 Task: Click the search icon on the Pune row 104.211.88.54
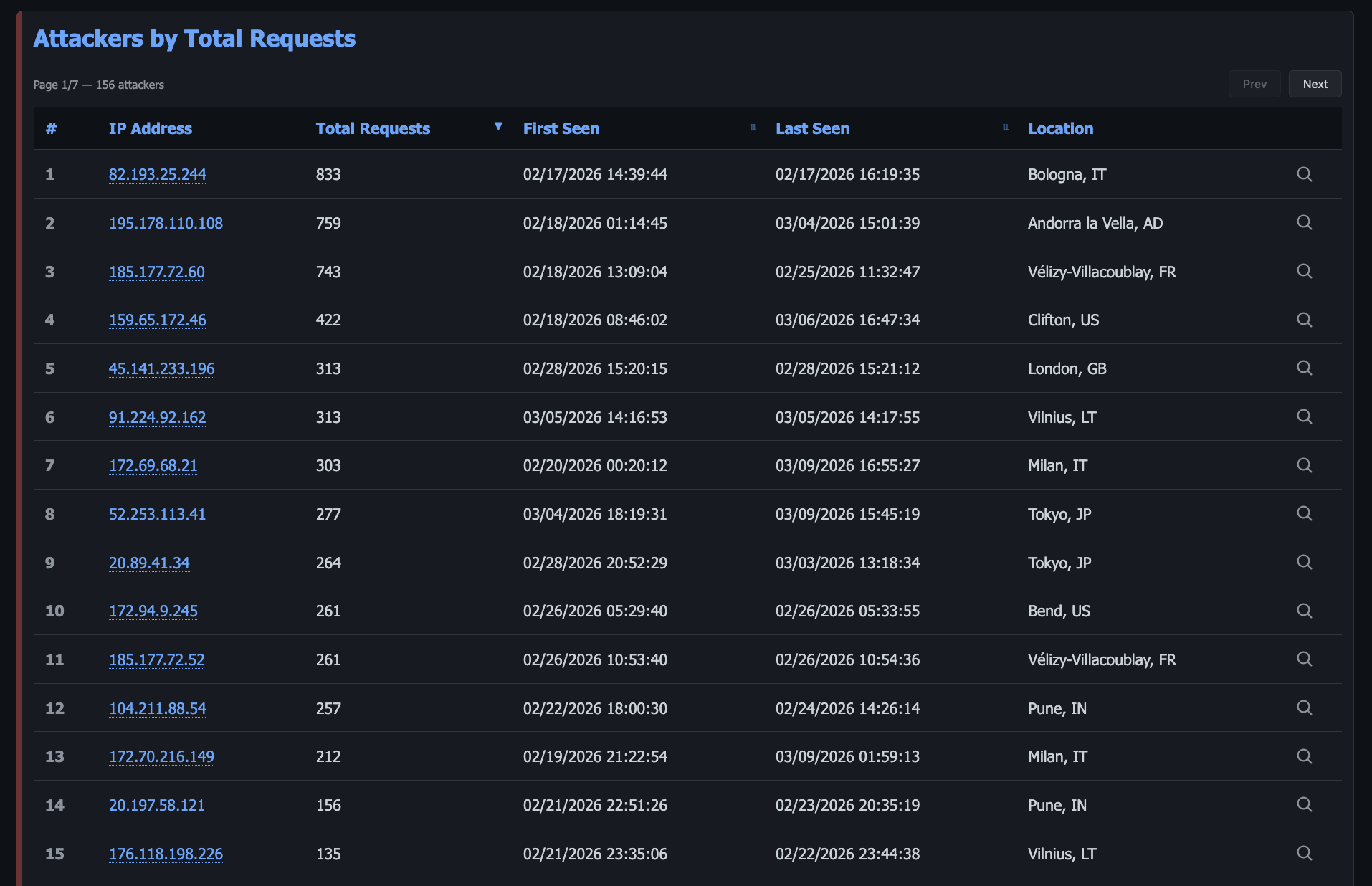pos(1305,708)
